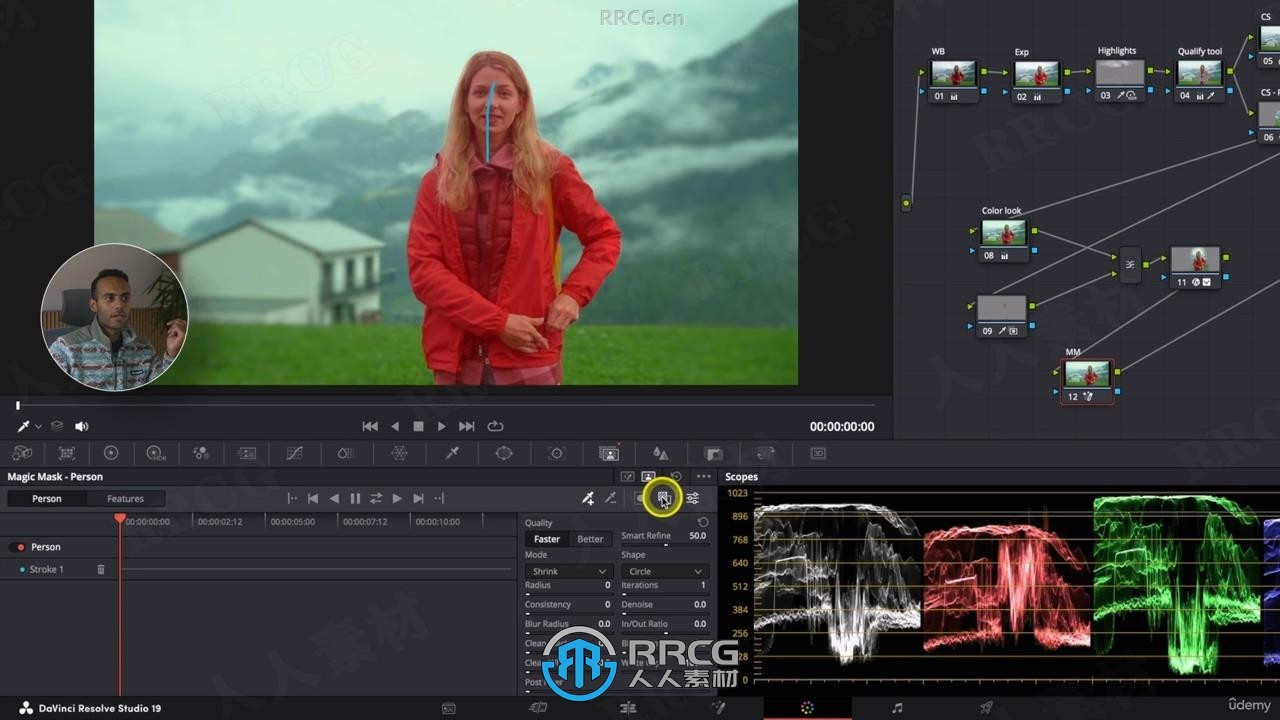Set Quality to Faster
This screenshot has height=720, width=1280.
tap(547, 539)
